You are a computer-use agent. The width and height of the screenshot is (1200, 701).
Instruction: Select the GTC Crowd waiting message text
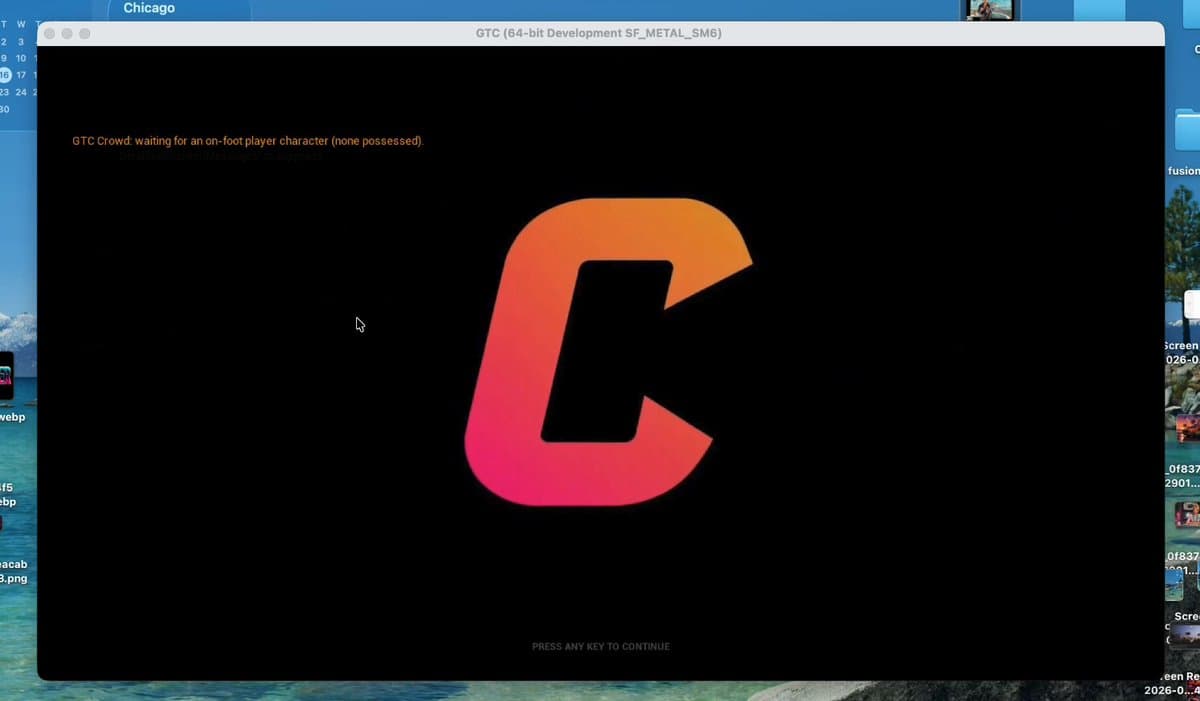(x=248, y=141)
